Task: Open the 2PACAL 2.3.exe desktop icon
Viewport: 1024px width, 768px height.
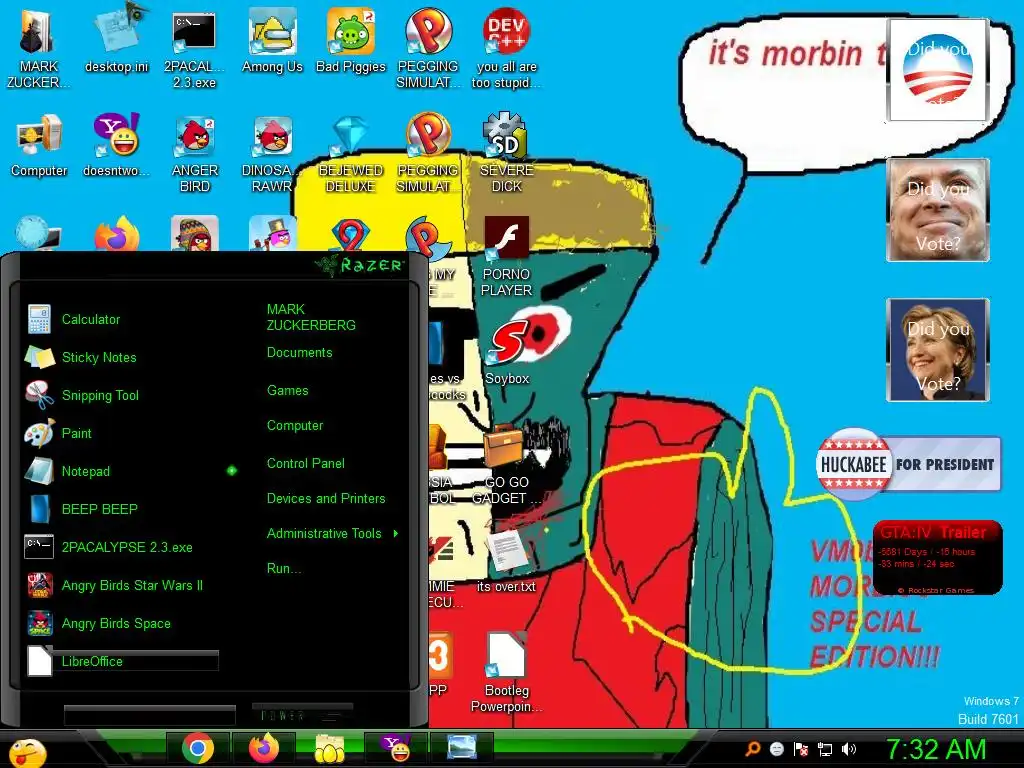Action: (x=194, y=48)
